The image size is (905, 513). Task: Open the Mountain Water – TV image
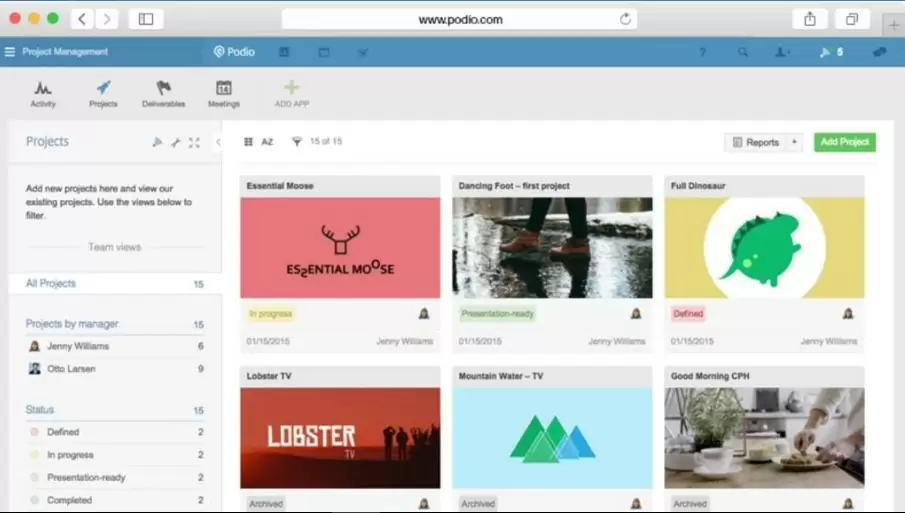pyautogui.click(x=552, y=438)
